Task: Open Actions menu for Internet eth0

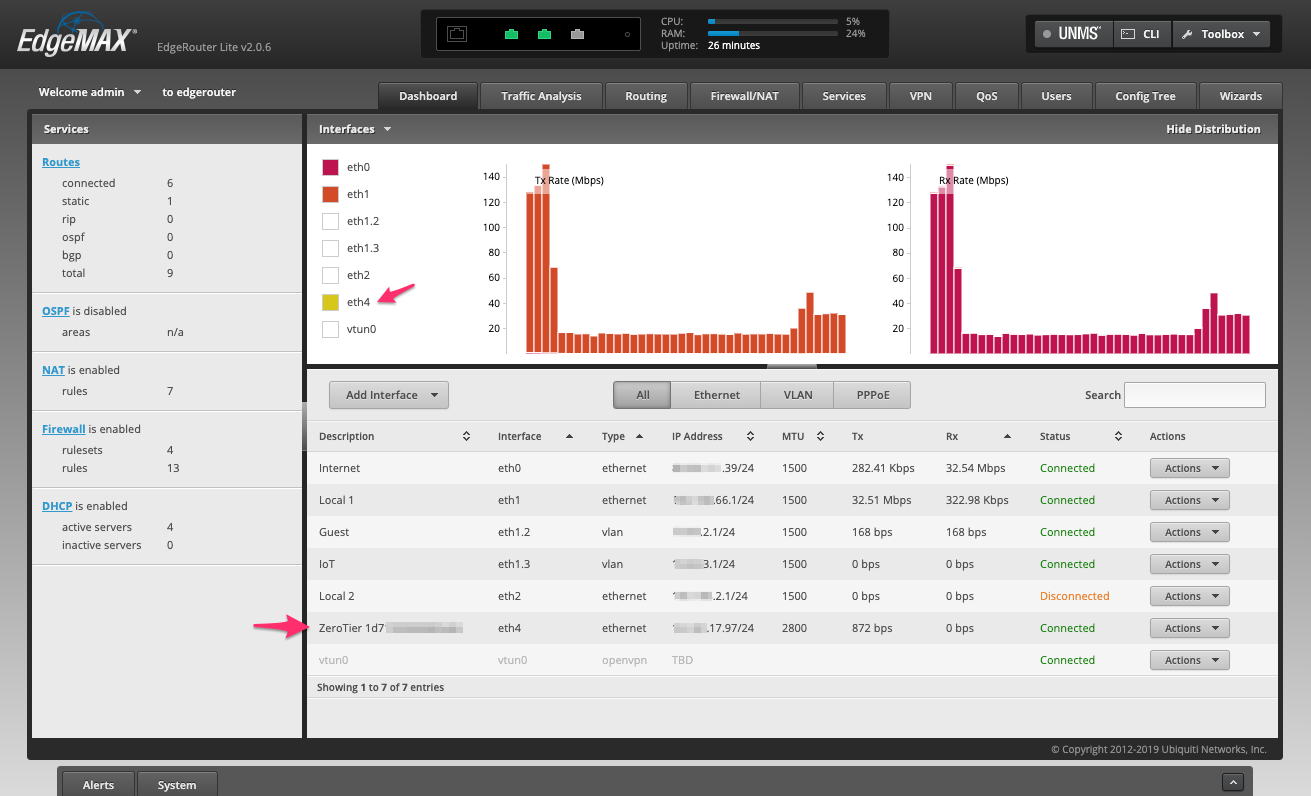Action: pos(1189,468)
